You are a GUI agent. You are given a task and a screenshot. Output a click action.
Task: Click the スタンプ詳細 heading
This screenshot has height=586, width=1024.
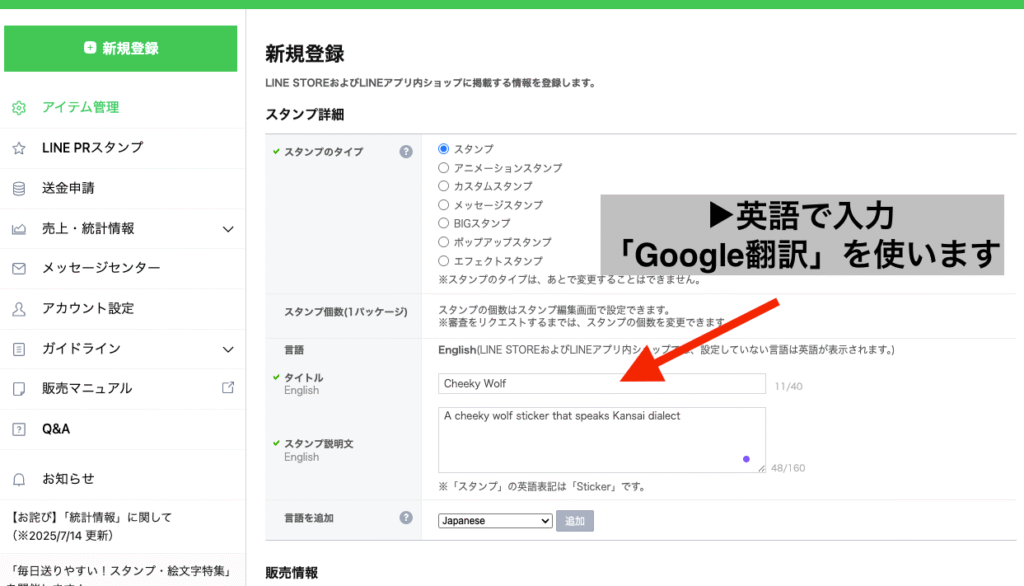click(304, 114)
